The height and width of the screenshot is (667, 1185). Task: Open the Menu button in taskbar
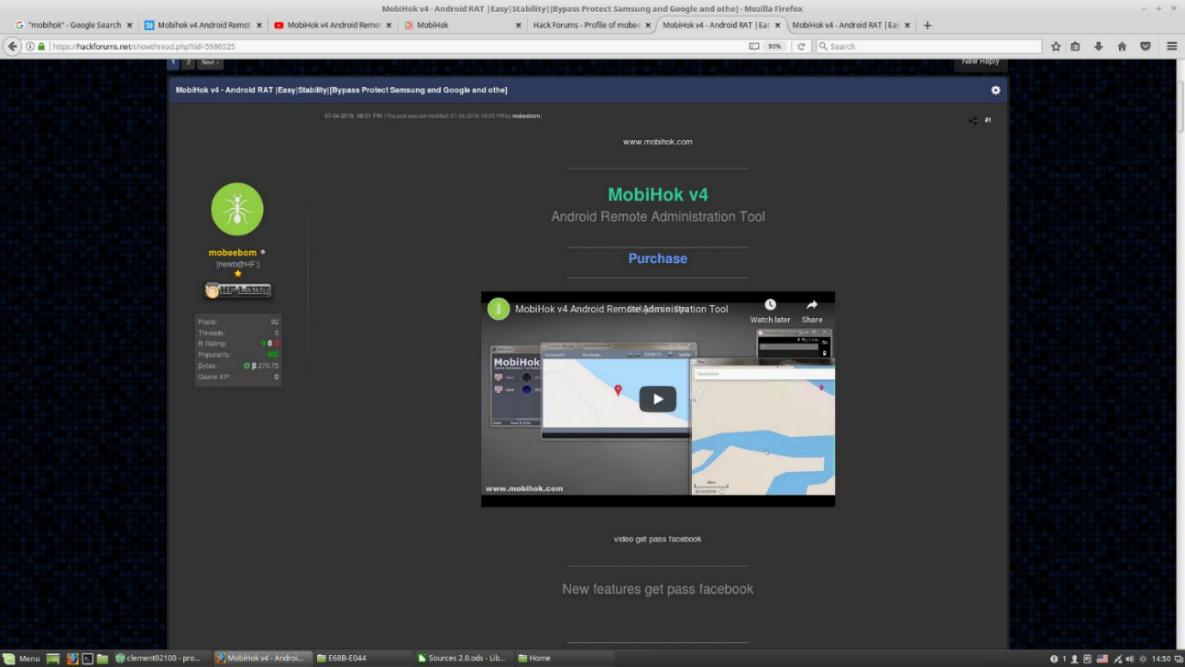pyautogui.click(x=22, y=658)
